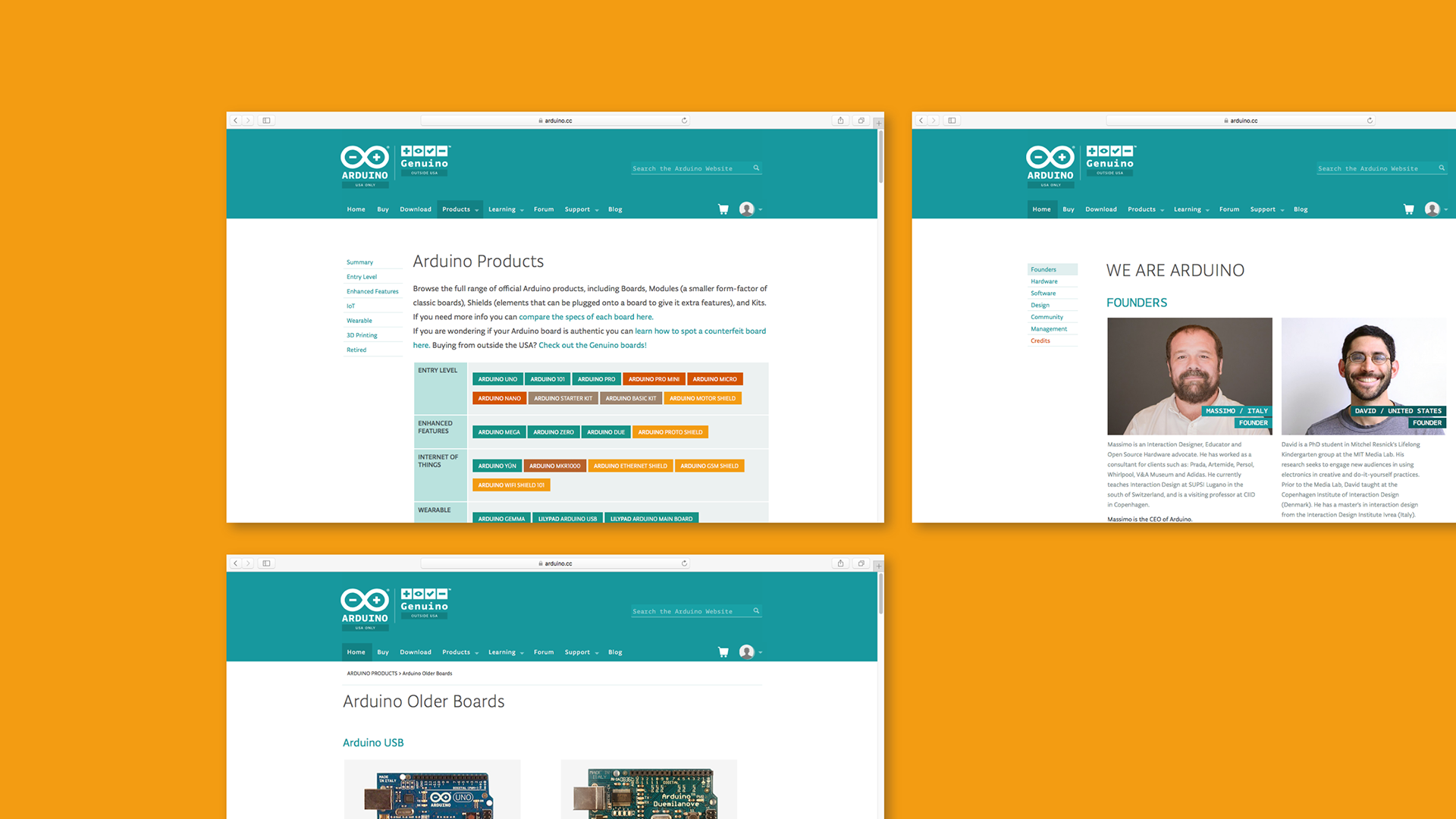Viewport: 1456px width, 819px height.
Task: Reload the page in the Arduino Products window
Action: click(x=684, y=121)
